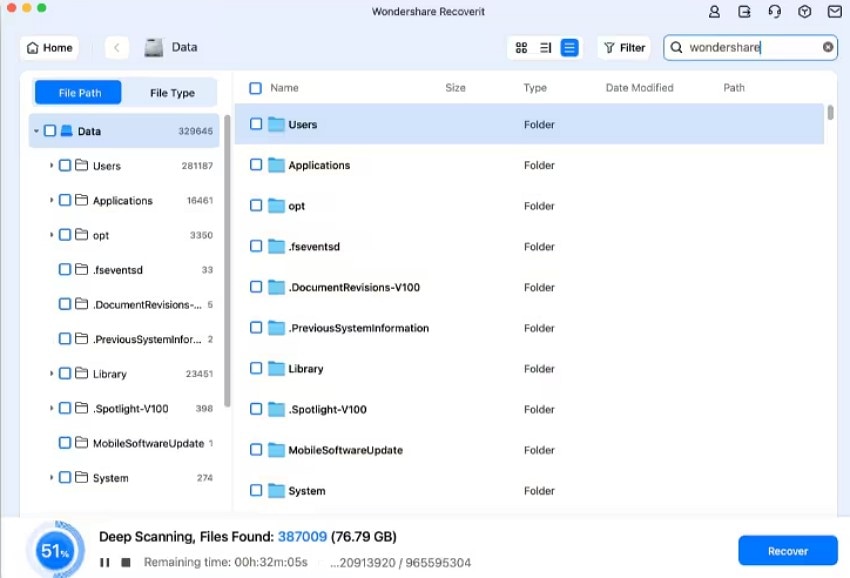850x578 pixels.
Task: Open the user account icon
Action: coord(714,11)
